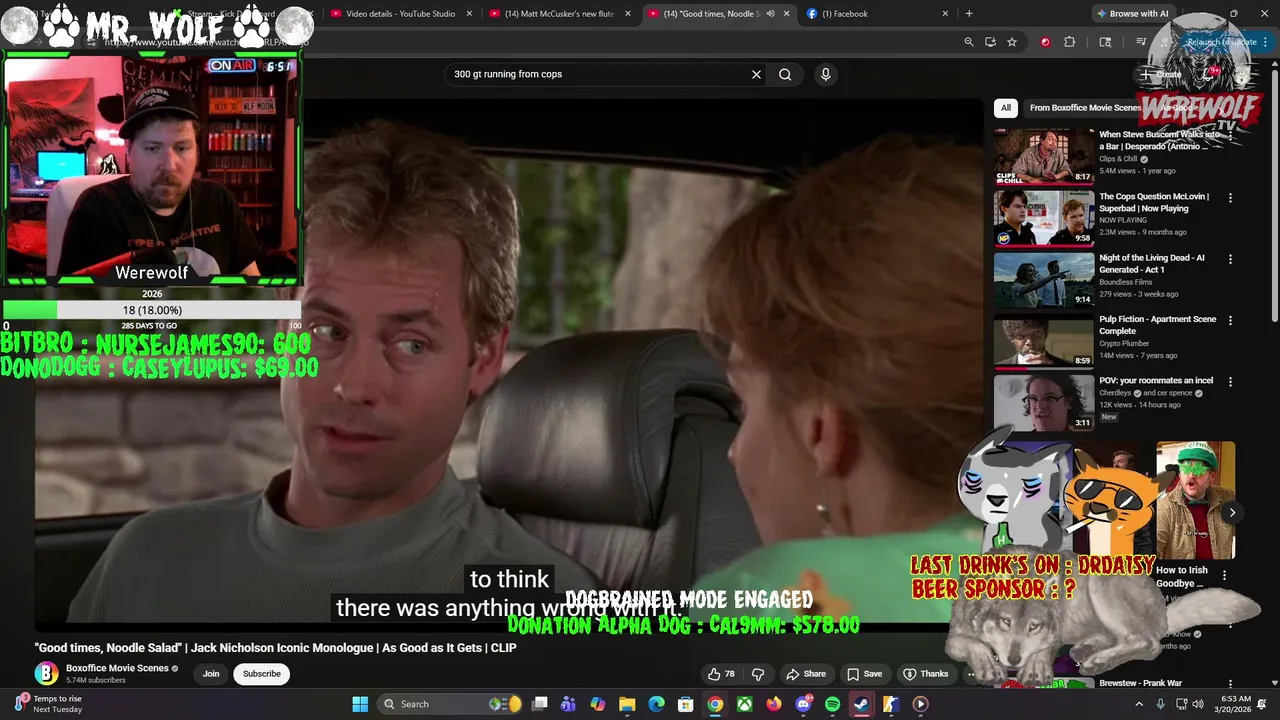
Task: Open File Explorer from the taskbar
Action: tap(627, 704)
